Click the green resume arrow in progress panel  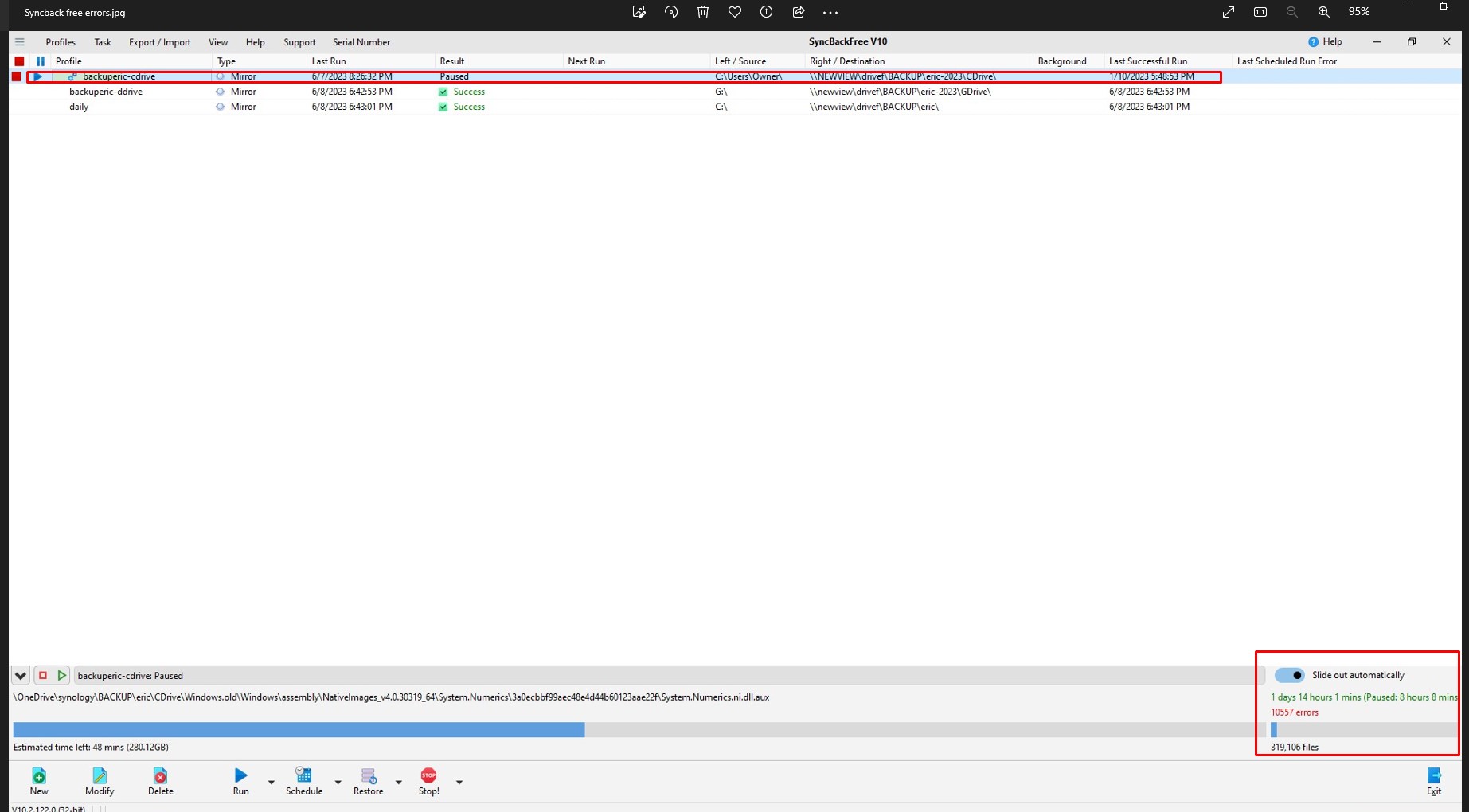pos(62,676)
